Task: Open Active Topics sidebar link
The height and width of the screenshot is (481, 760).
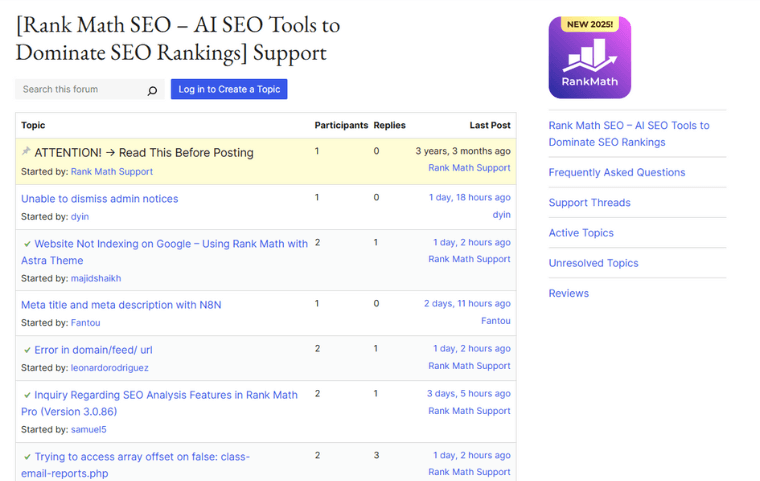Action: (581, 233)
